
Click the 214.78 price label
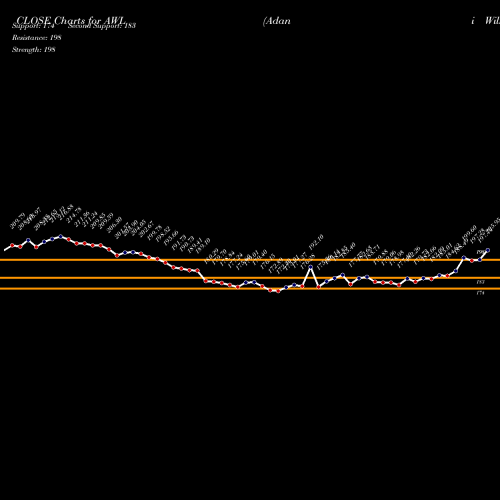(x=74, y=215)
